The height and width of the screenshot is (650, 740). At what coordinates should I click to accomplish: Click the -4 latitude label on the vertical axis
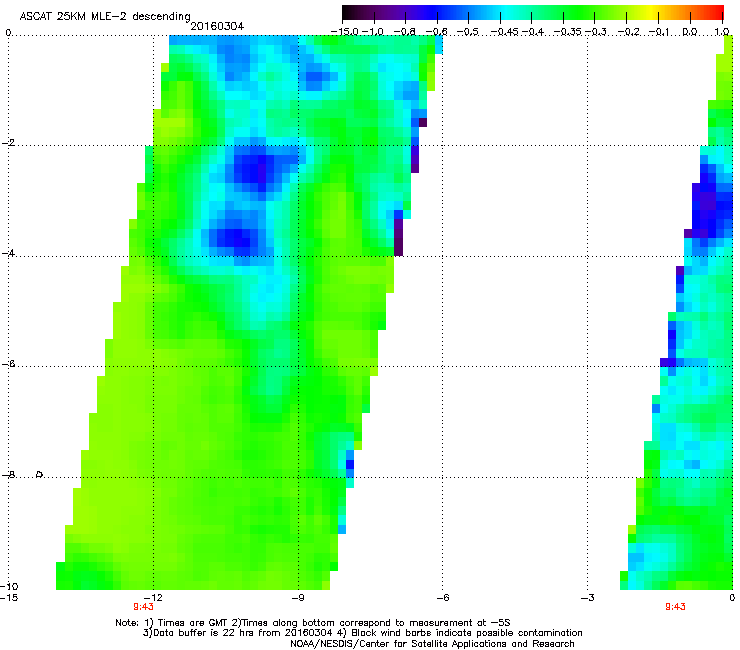click(x=8, y=253)
